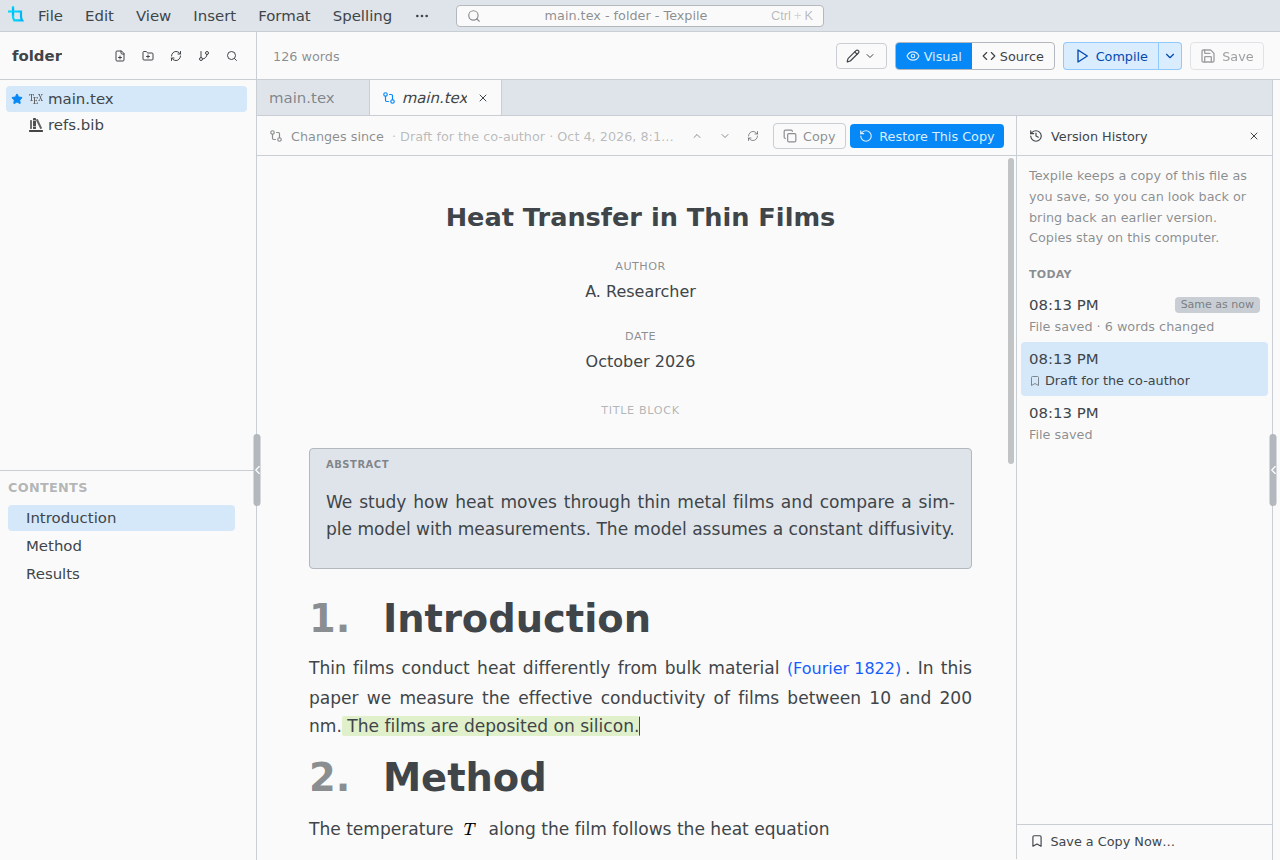
Task: Open the pencil editing mode dropdown
Action: [x=861, y=56]
